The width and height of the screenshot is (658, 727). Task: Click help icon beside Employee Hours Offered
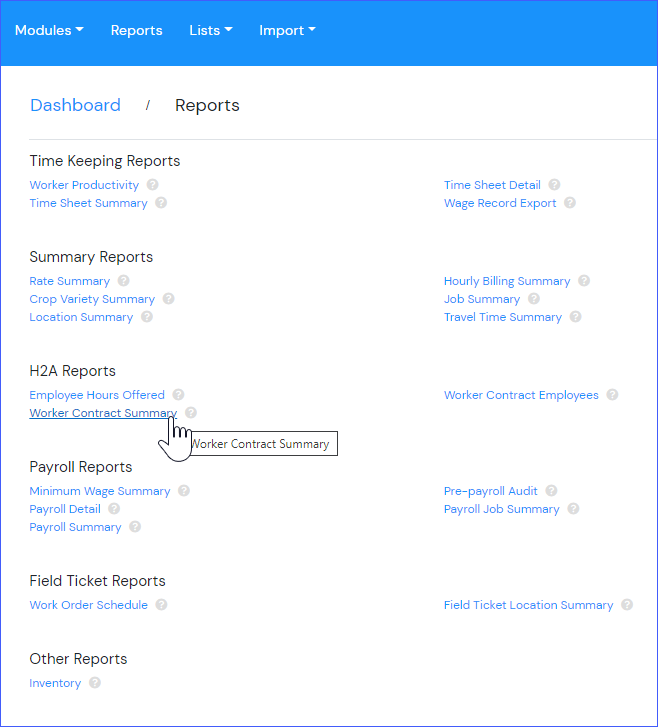click(179, 395)
